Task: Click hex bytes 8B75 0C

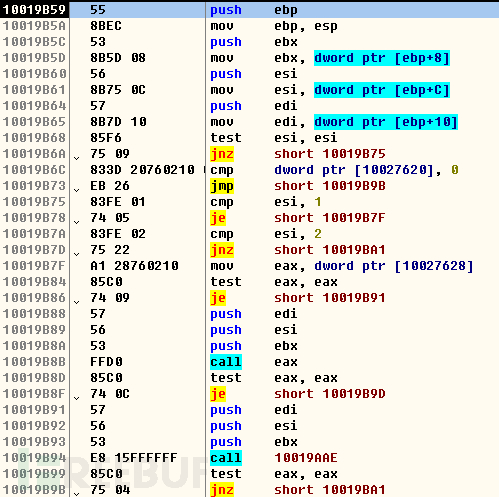Action: 118,90
